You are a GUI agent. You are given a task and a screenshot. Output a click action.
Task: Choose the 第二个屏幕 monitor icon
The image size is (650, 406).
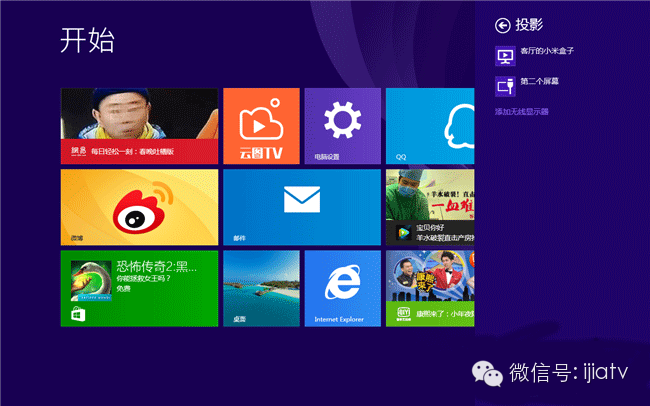pyautogui.click(x=505, y=86)
